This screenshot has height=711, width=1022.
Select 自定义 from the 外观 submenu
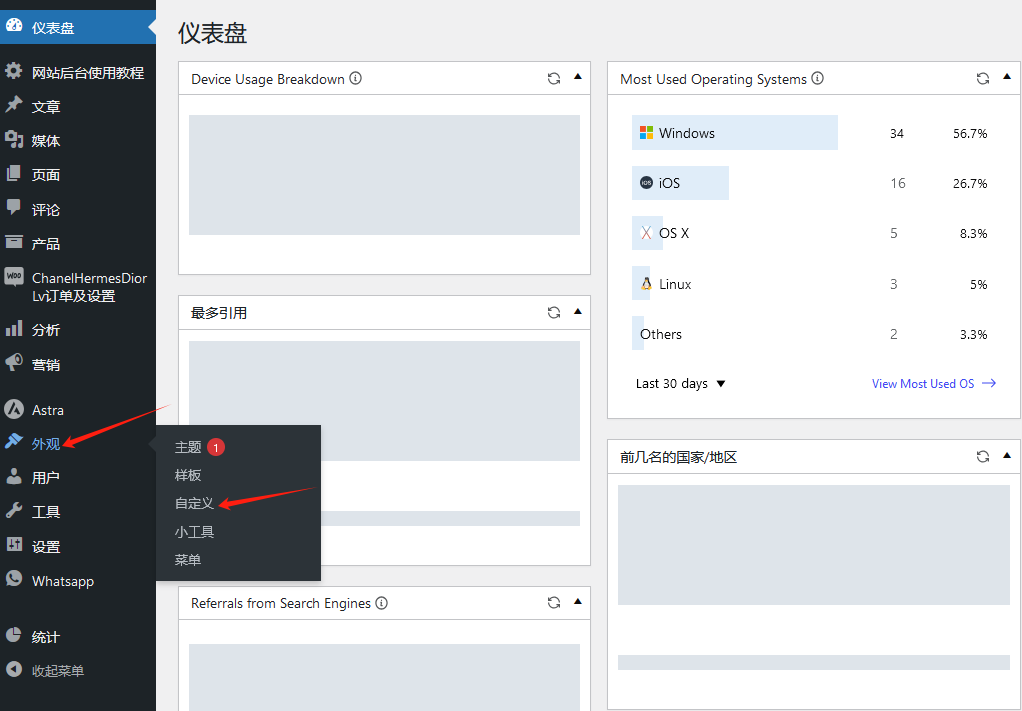point(194,504)
